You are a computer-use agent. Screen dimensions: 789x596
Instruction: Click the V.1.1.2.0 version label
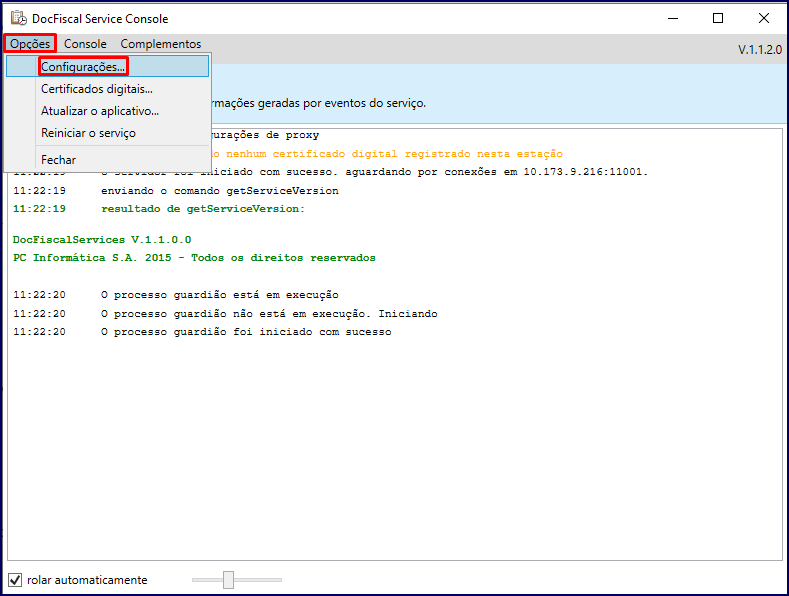click(x=760, y=49)
